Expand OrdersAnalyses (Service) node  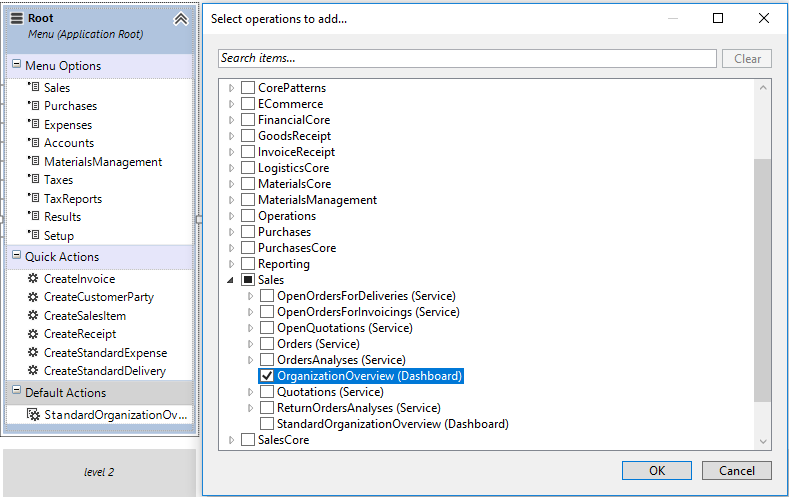[250, 360]
